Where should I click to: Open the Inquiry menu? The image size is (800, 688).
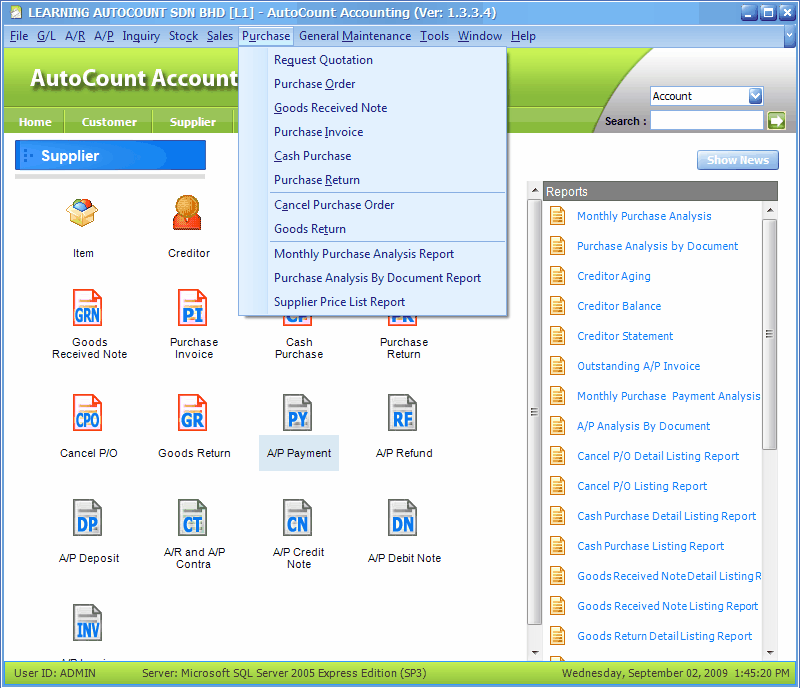(141, 36)
